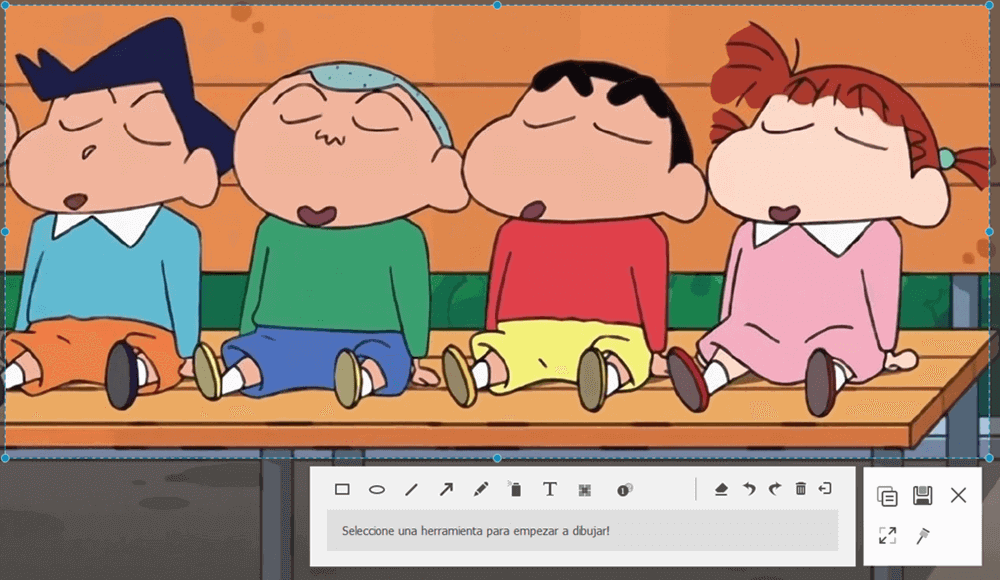Select the Arrow drawing tool

click(446, 489)
